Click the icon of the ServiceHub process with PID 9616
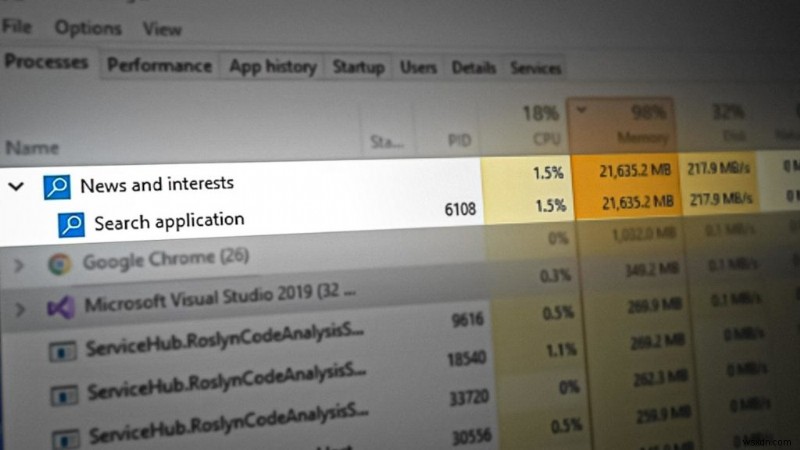800x450 pixels. [x=63, y=352]
